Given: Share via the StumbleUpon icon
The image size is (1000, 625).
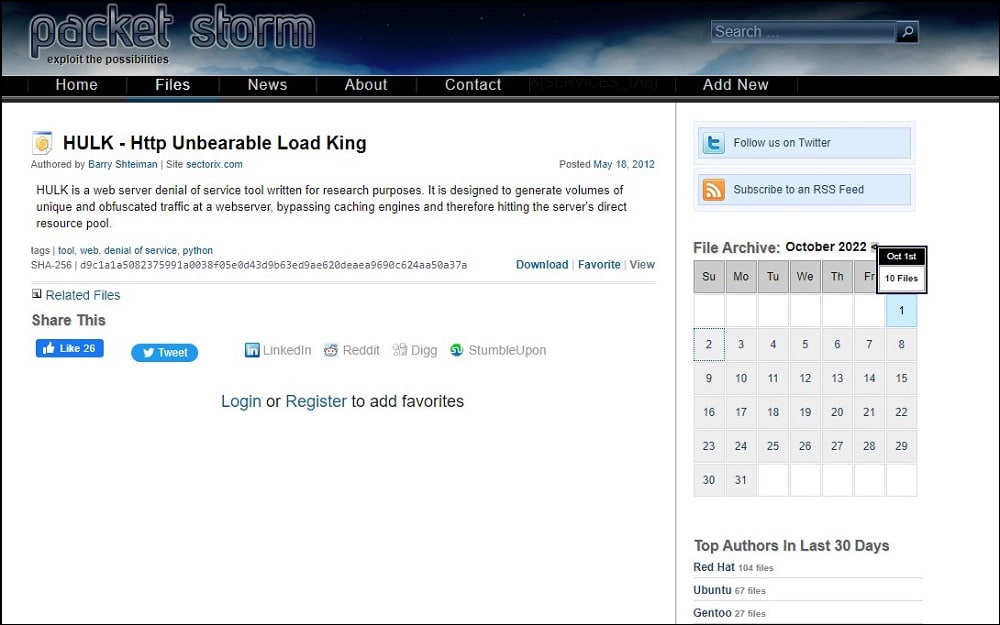Looking at the screenshot, I should tap(457, 350).
